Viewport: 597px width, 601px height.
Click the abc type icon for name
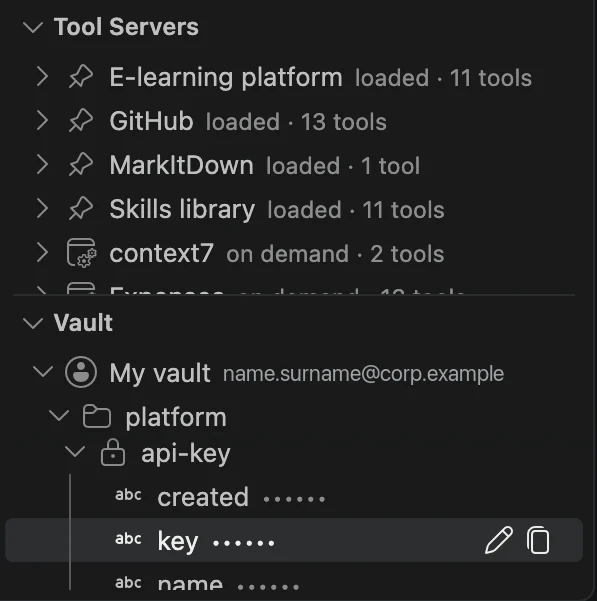128,583
